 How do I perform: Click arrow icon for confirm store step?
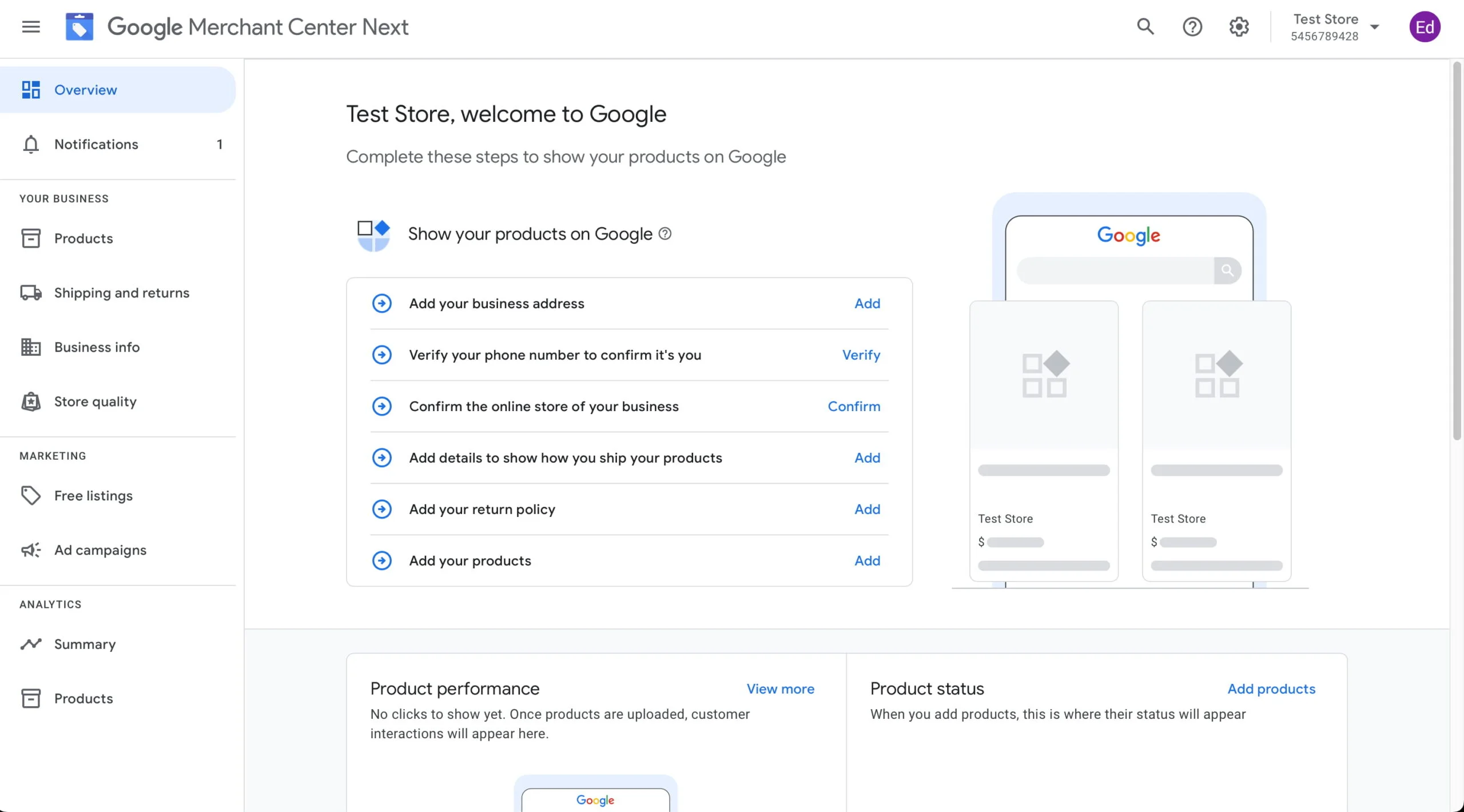(x=382, y=407)
